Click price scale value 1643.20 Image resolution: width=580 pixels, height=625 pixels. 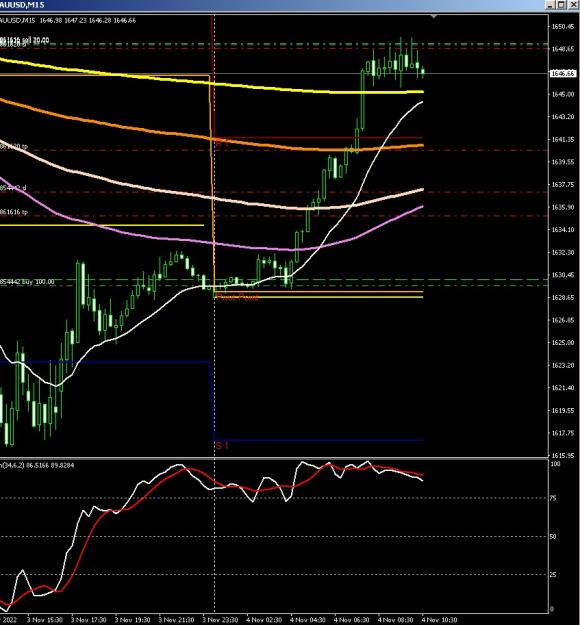(x=563, y=117)
